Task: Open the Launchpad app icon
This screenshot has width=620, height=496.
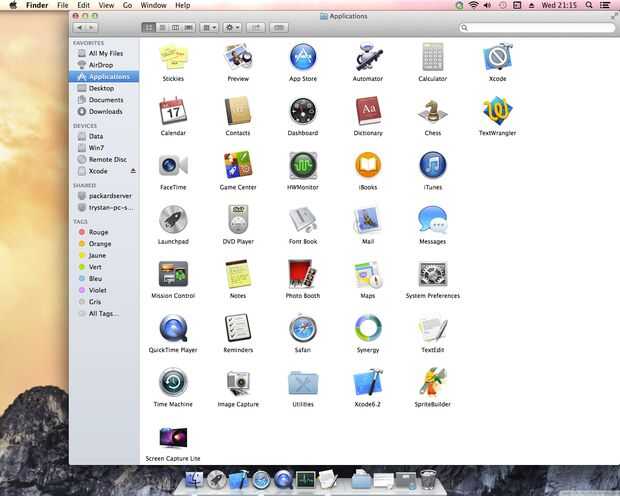Action: 173,220
